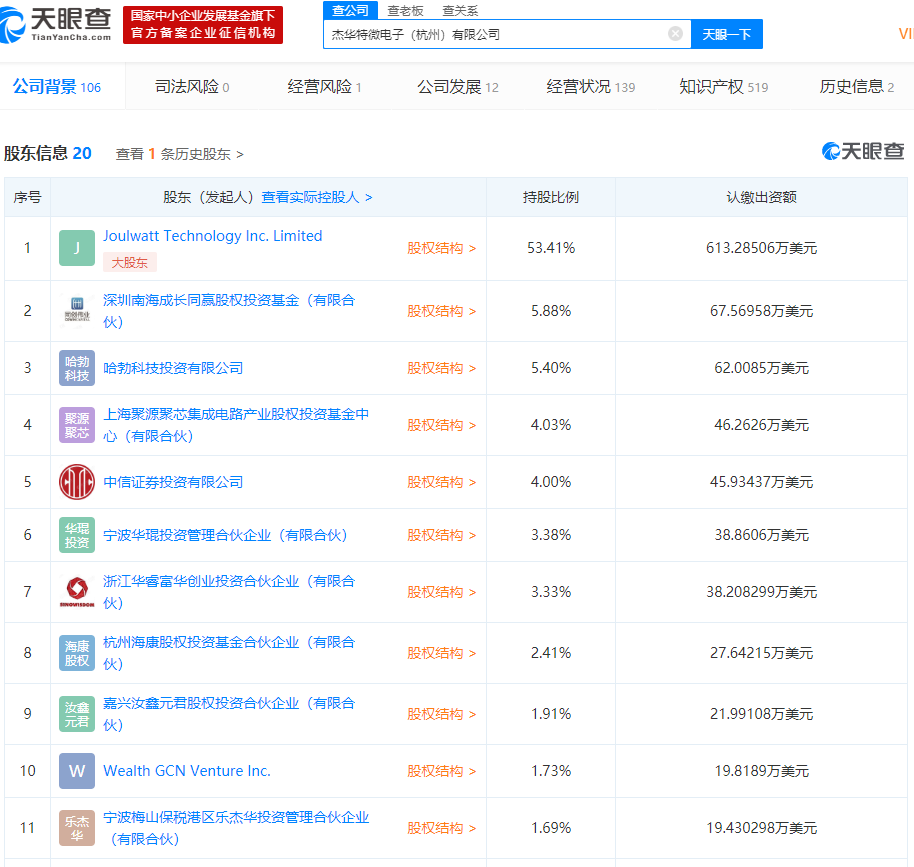Clear the search box with the X icon
This screenshot has width=914, height=867.
[x=675, y=34]
